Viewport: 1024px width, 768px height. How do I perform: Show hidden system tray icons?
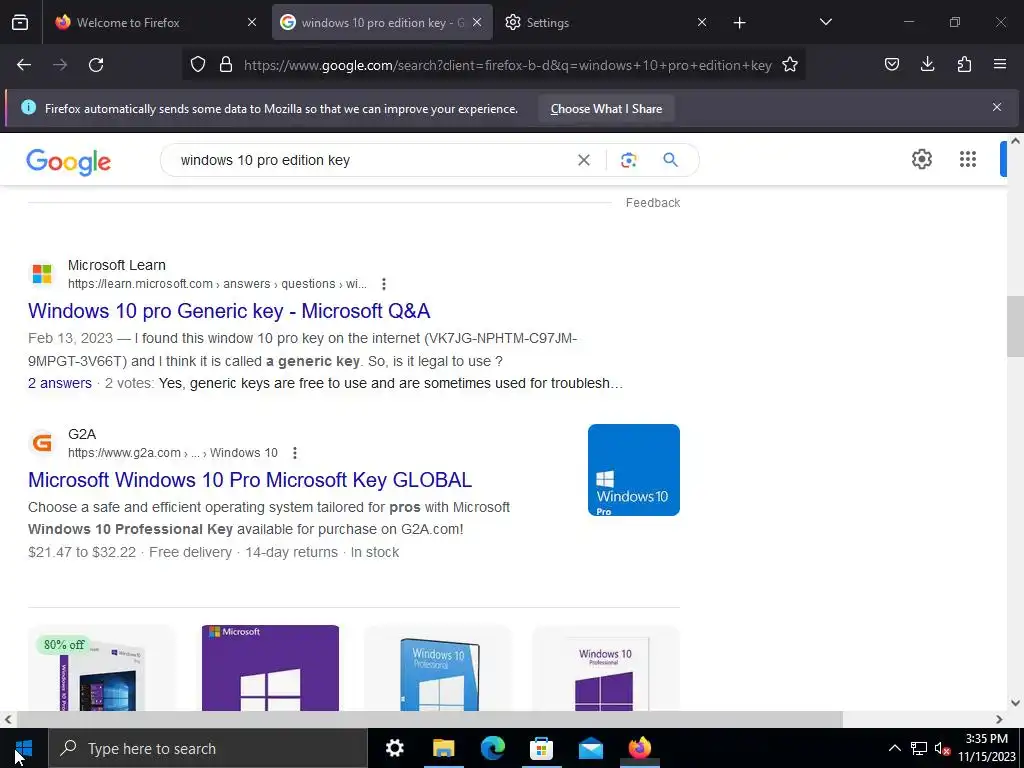(x=895, y=748)
